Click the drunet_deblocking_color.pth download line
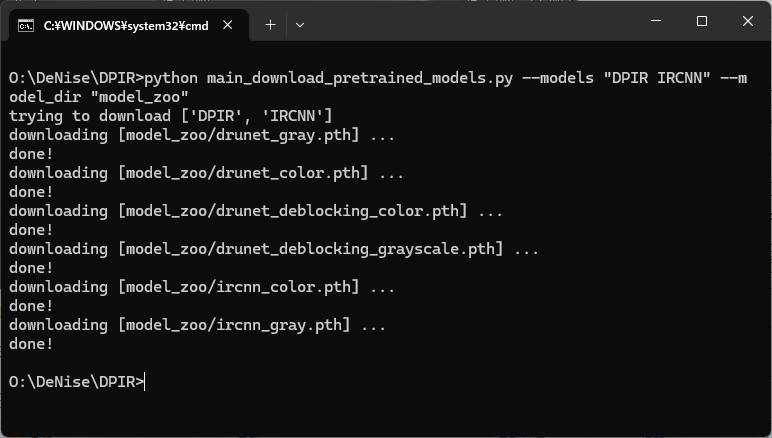Viewport: 772px width, 438px height. [x=256, y=211]
